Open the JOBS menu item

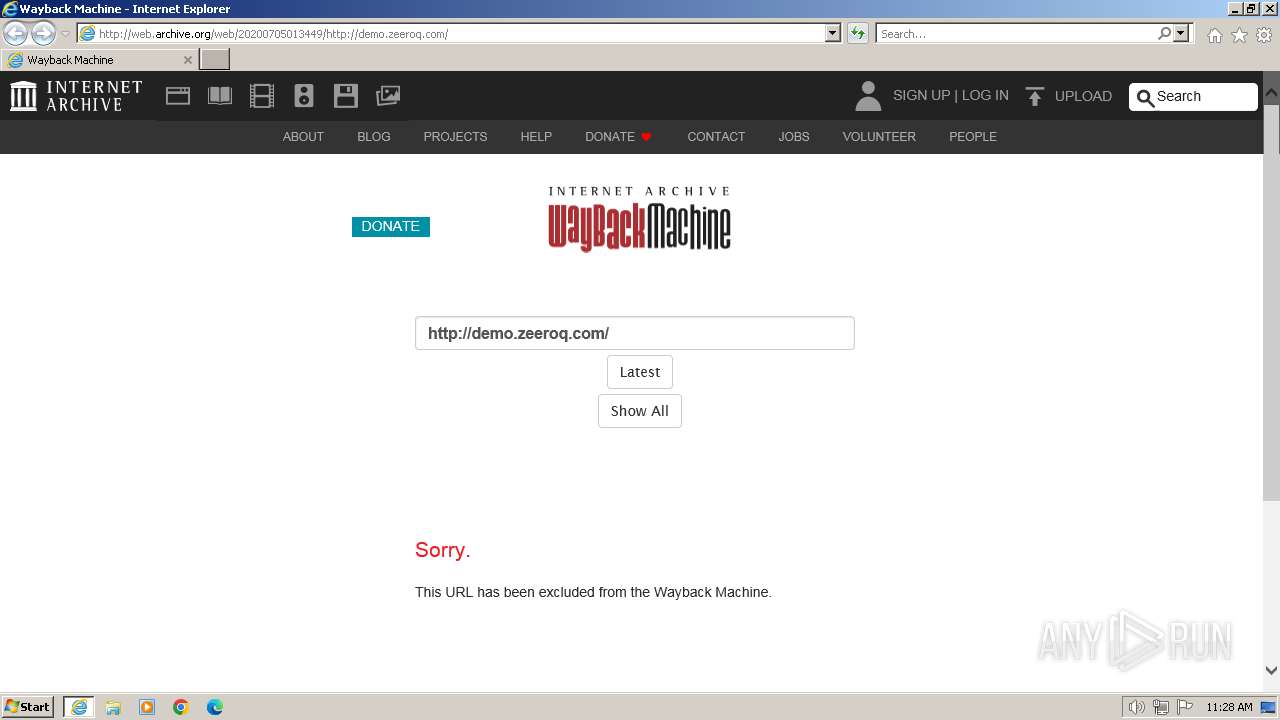click(x=794, y=136)
